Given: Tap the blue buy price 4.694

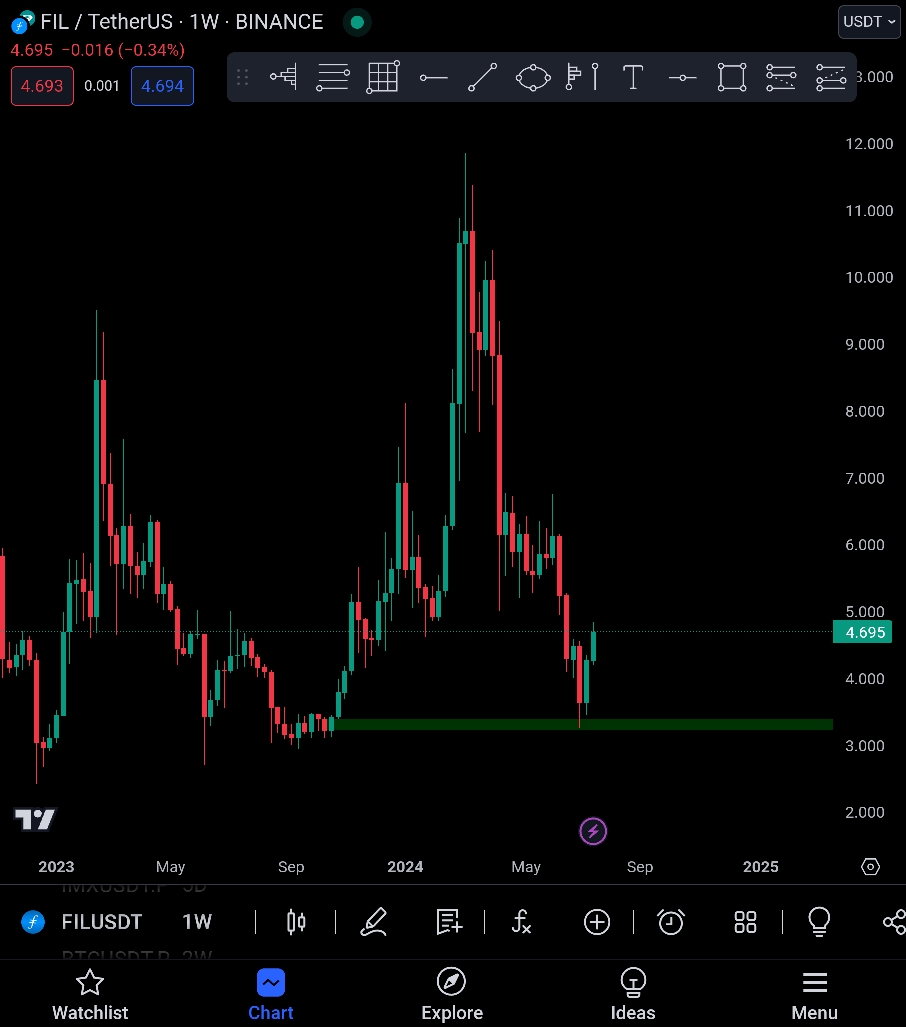Looking at the screenshot, I should click(x=162, y=86).
